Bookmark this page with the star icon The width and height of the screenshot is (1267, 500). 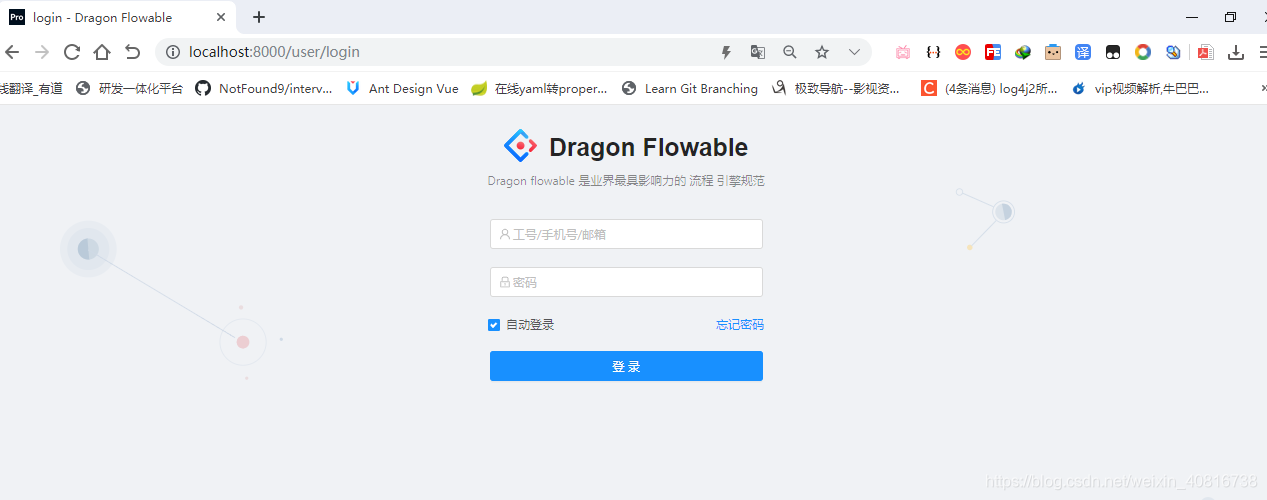tap(822, 52)
